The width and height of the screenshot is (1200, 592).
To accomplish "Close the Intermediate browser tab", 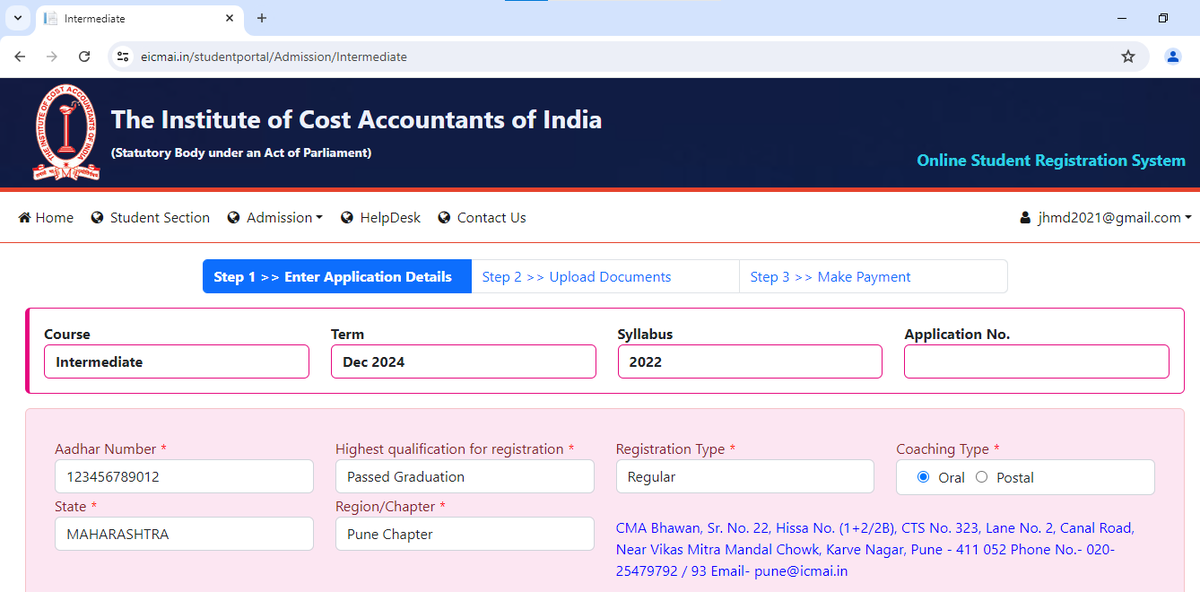I will tap(229, 18).
